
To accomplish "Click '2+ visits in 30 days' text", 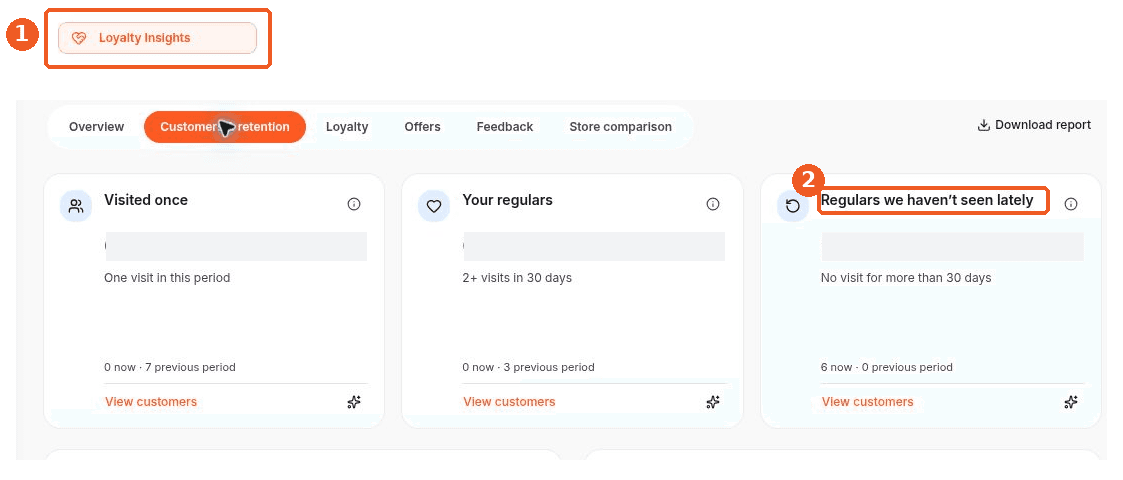I will tap(517, 277).
